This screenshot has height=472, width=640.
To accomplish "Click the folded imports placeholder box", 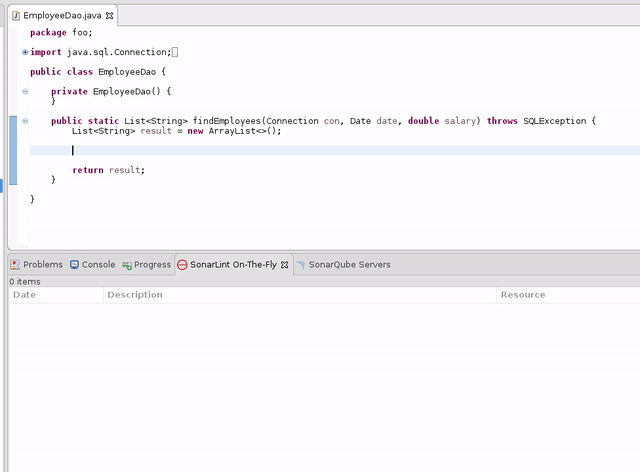I will (x=175, y=52).
